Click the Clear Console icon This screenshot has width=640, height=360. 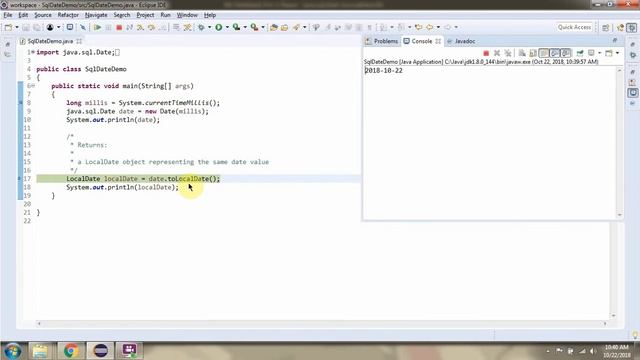522,53
